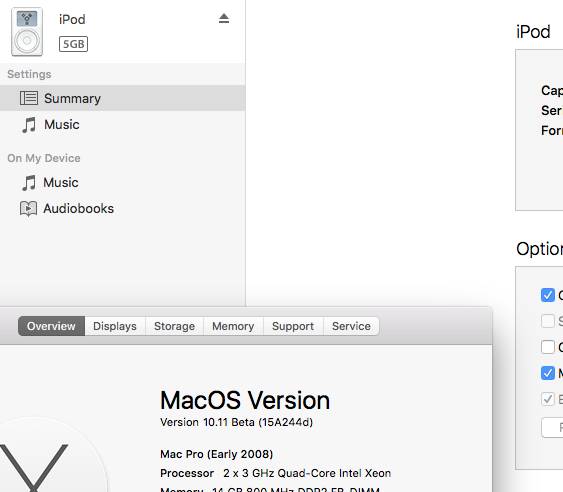563x492 pixels.
Task: Click the Processor info line
Action: [275, 473]
